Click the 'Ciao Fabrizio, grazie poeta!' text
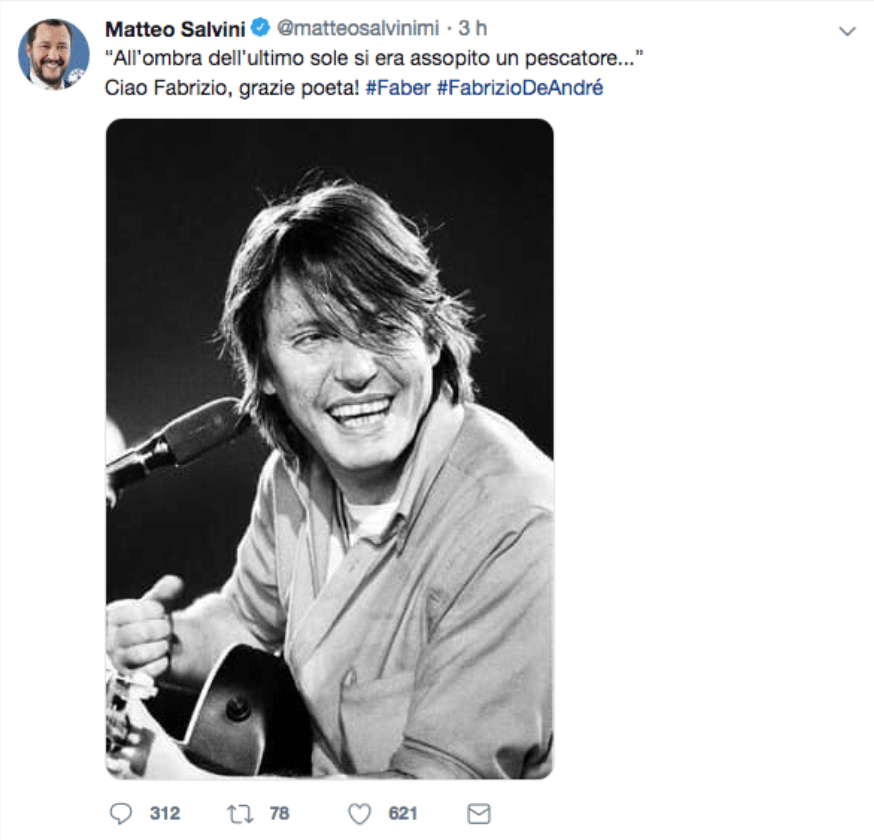 [x=232, y=87]
